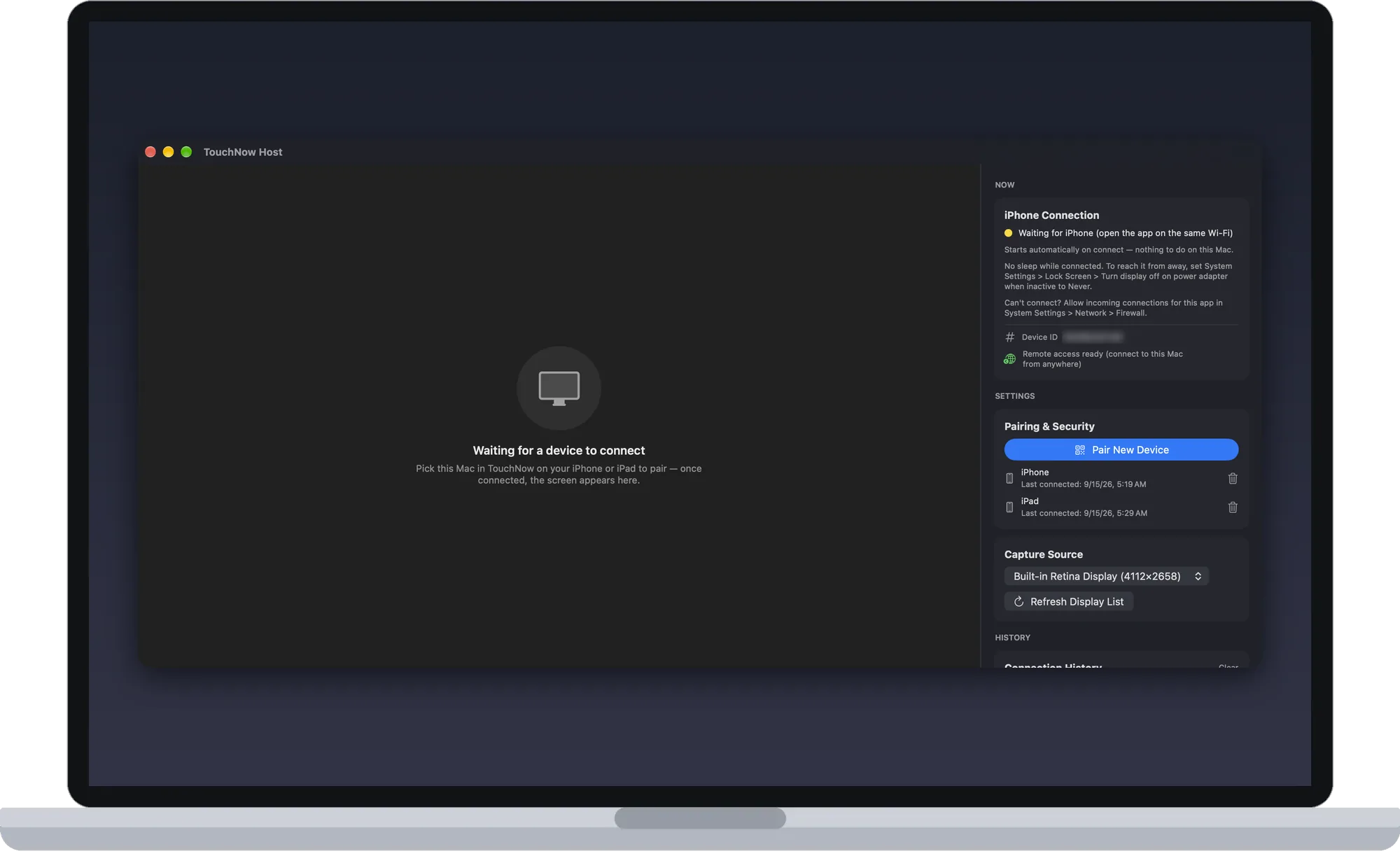
Task: Click the remote access globe icon
Action: [x=1009, y=359]
